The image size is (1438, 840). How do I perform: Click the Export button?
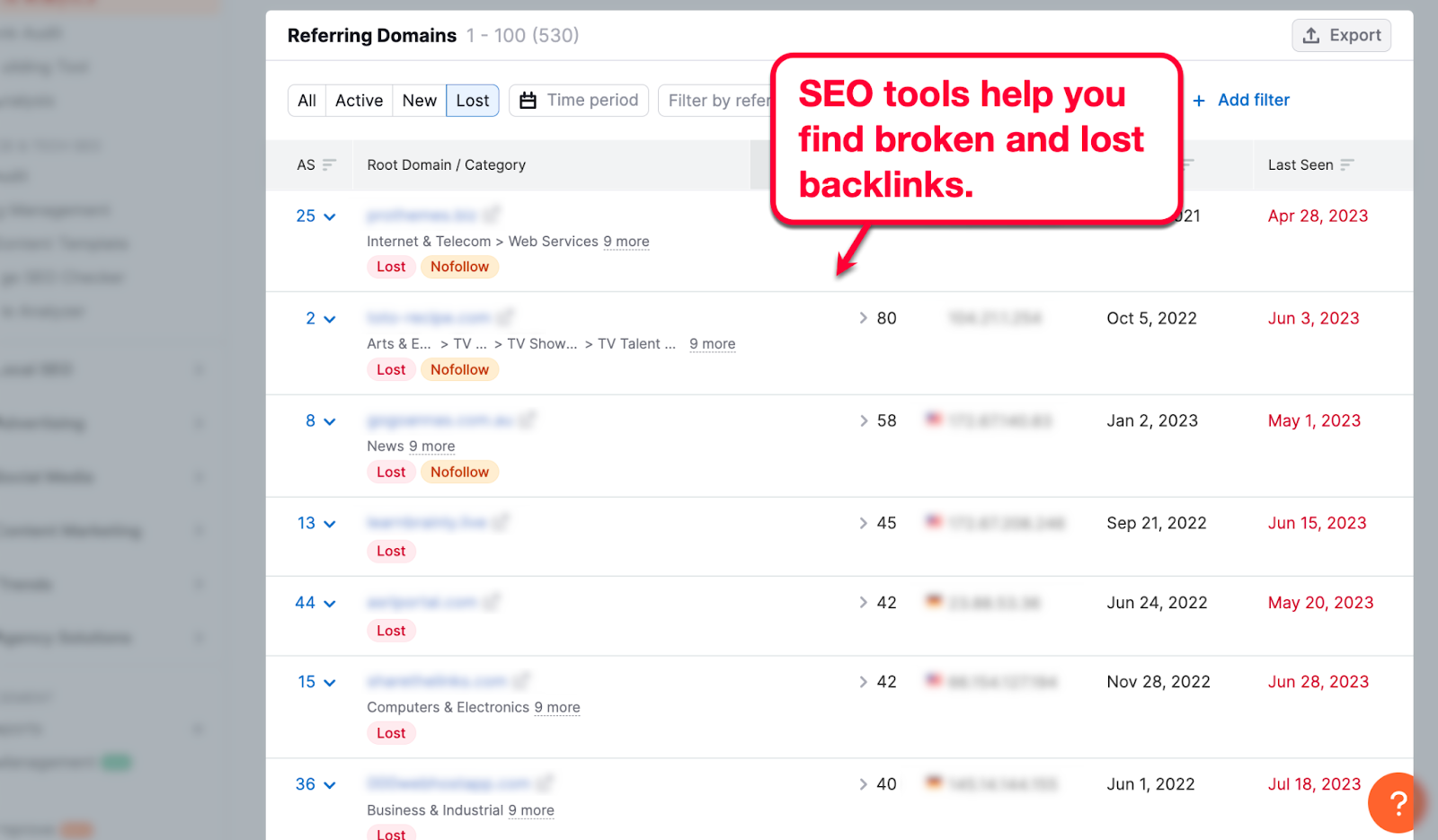1341,36
